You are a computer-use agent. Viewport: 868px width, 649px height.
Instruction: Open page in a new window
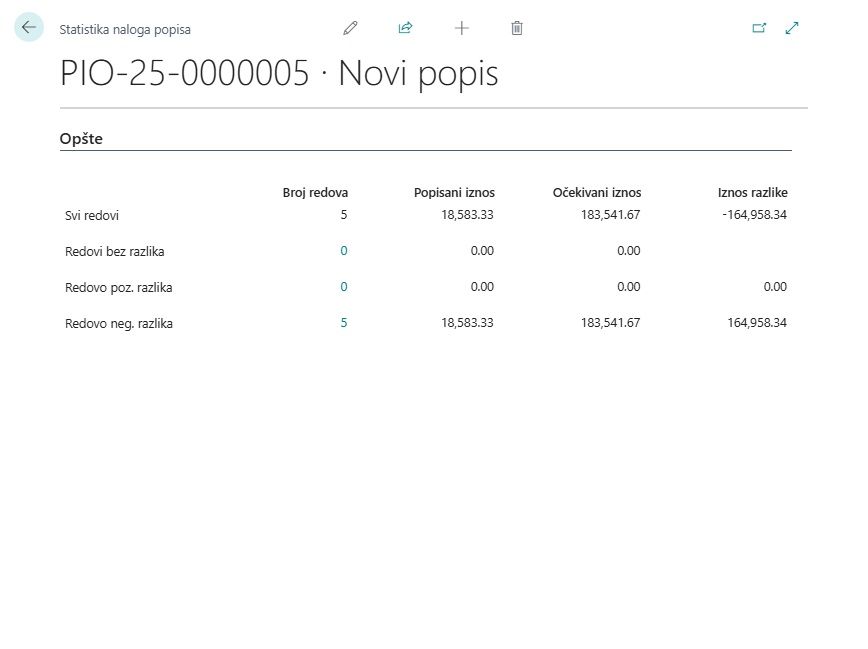(x=759, y=28)
